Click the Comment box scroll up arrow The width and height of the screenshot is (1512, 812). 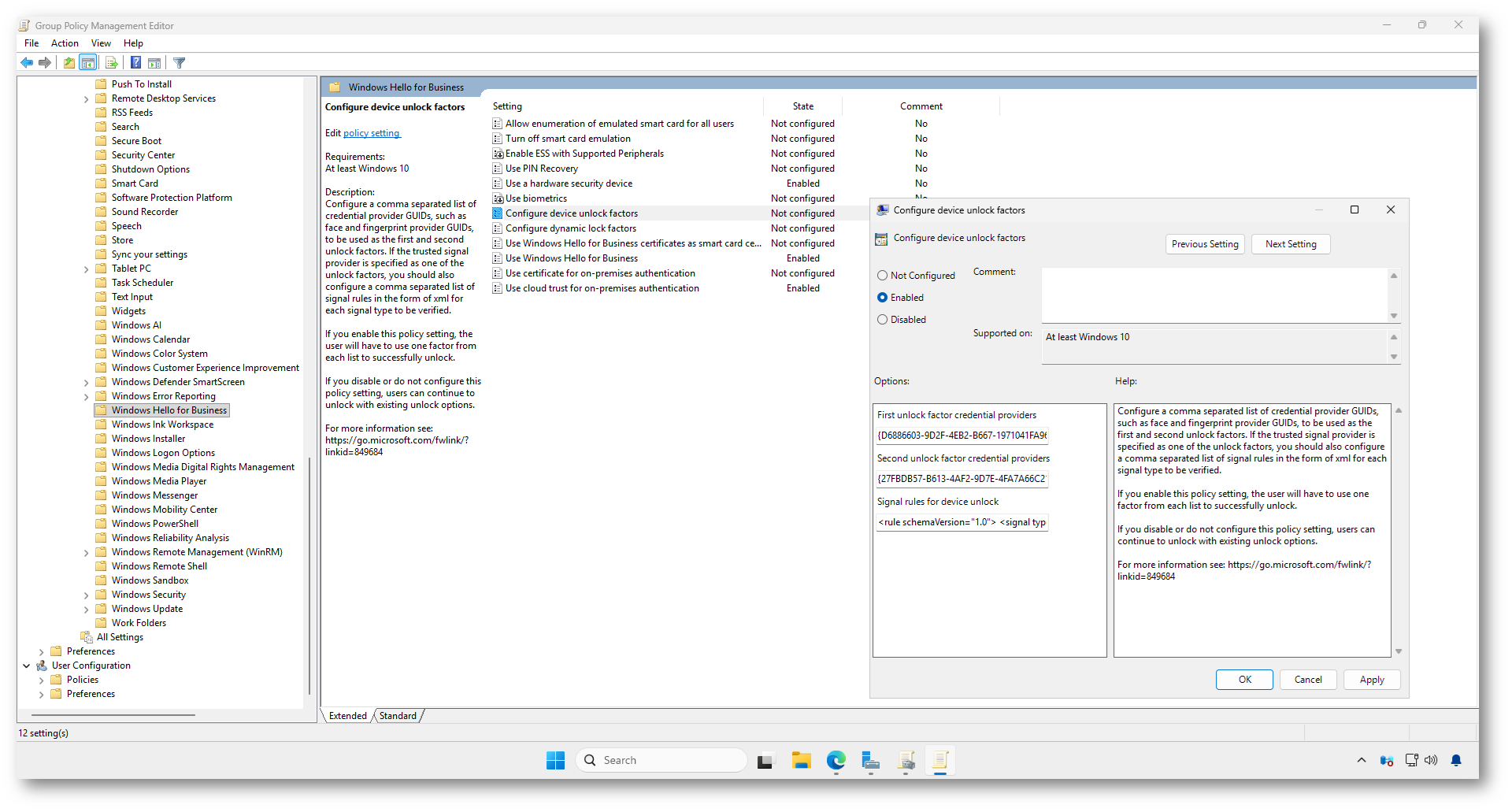tap(1394, 276)
